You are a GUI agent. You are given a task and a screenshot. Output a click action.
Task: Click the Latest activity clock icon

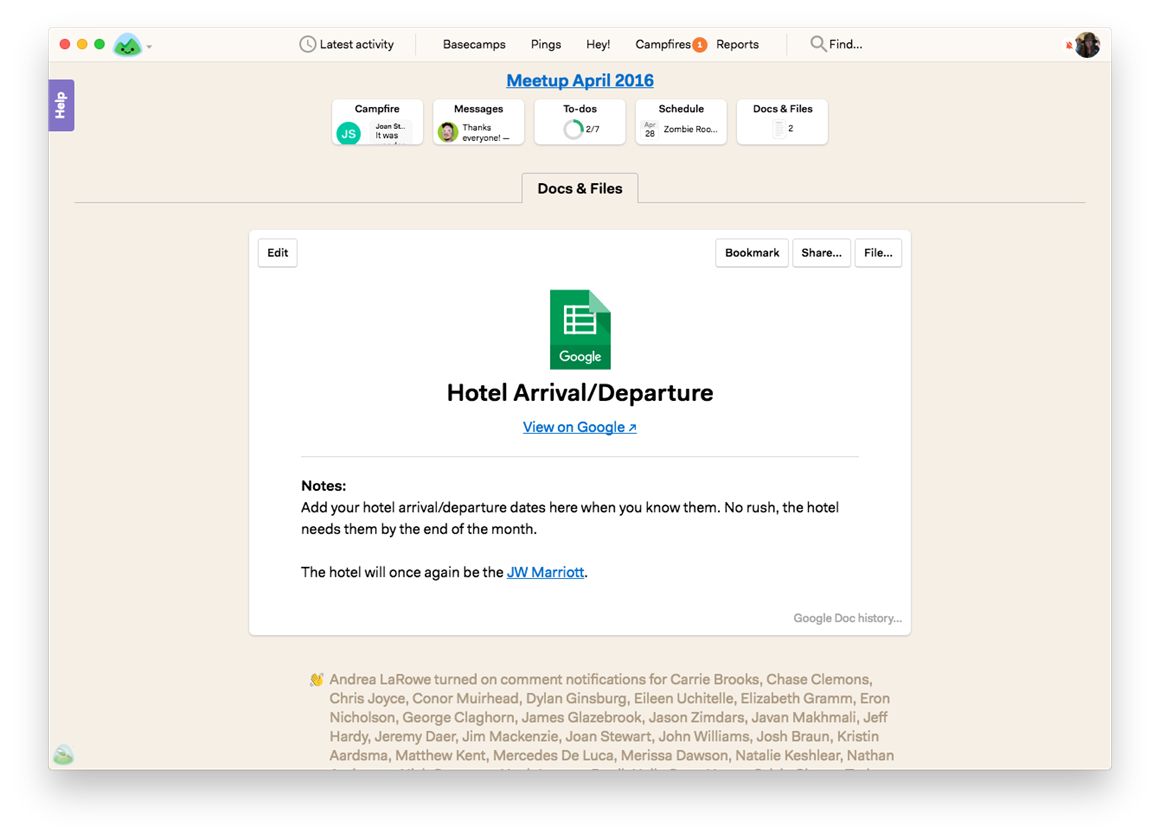307,44
